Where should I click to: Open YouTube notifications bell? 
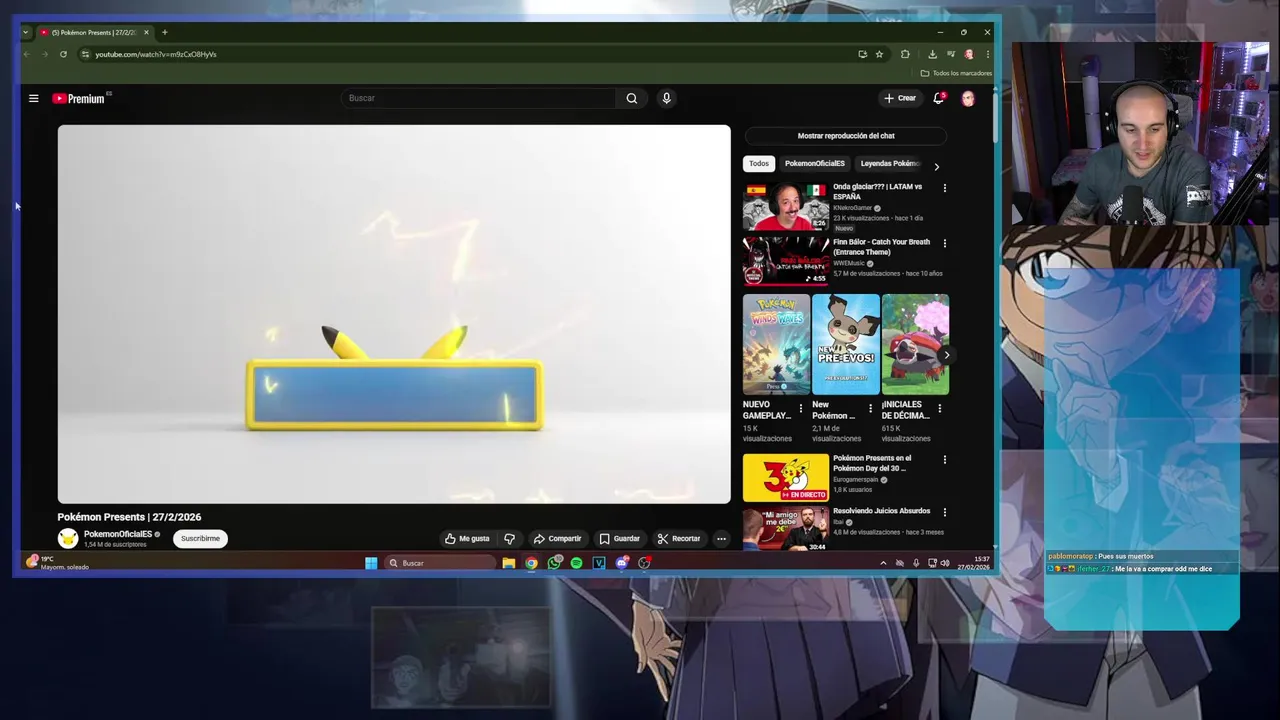(x=938, y=98)
